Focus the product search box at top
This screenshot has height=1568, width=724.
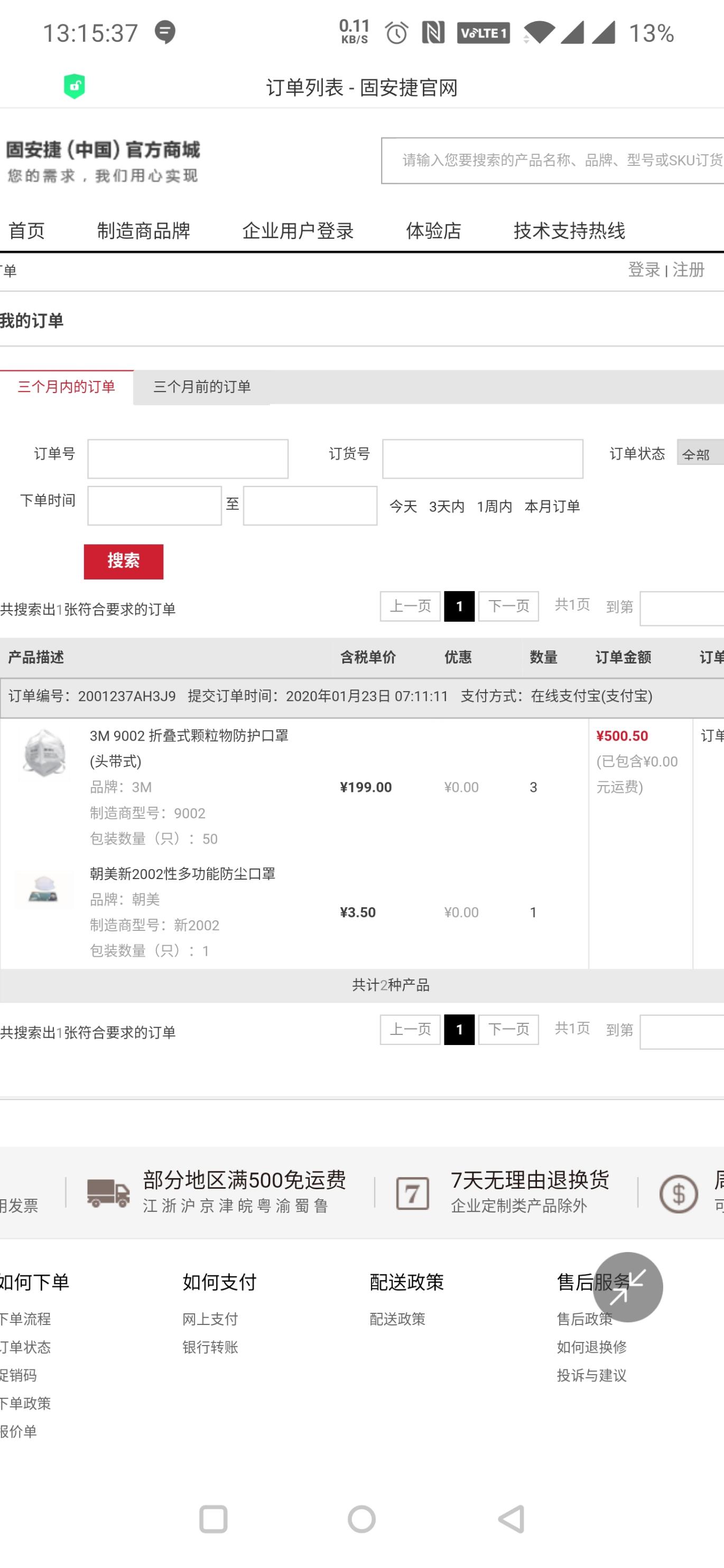click(x=552, y=160)
